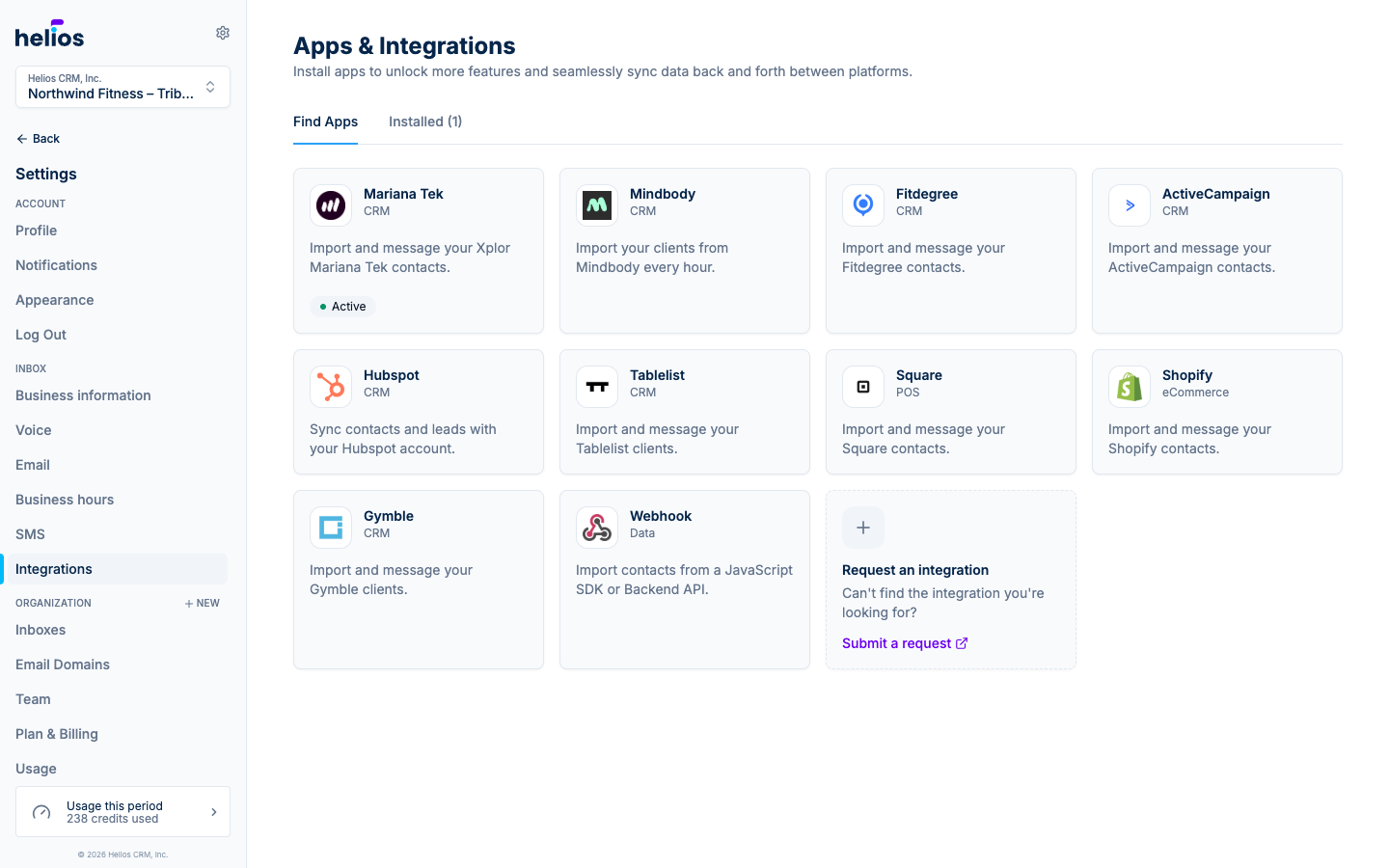Click the usage gauge icon
Viewport: 1389px width, 868px height.
click(x=41, y=812)
